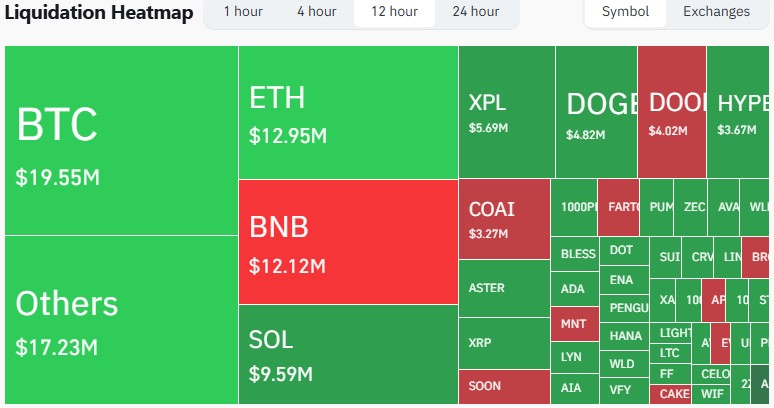Open the ETH $12.95M tile
Image resolution: width=774 pixels, height=408 pixels.
[x=348, y=112]
